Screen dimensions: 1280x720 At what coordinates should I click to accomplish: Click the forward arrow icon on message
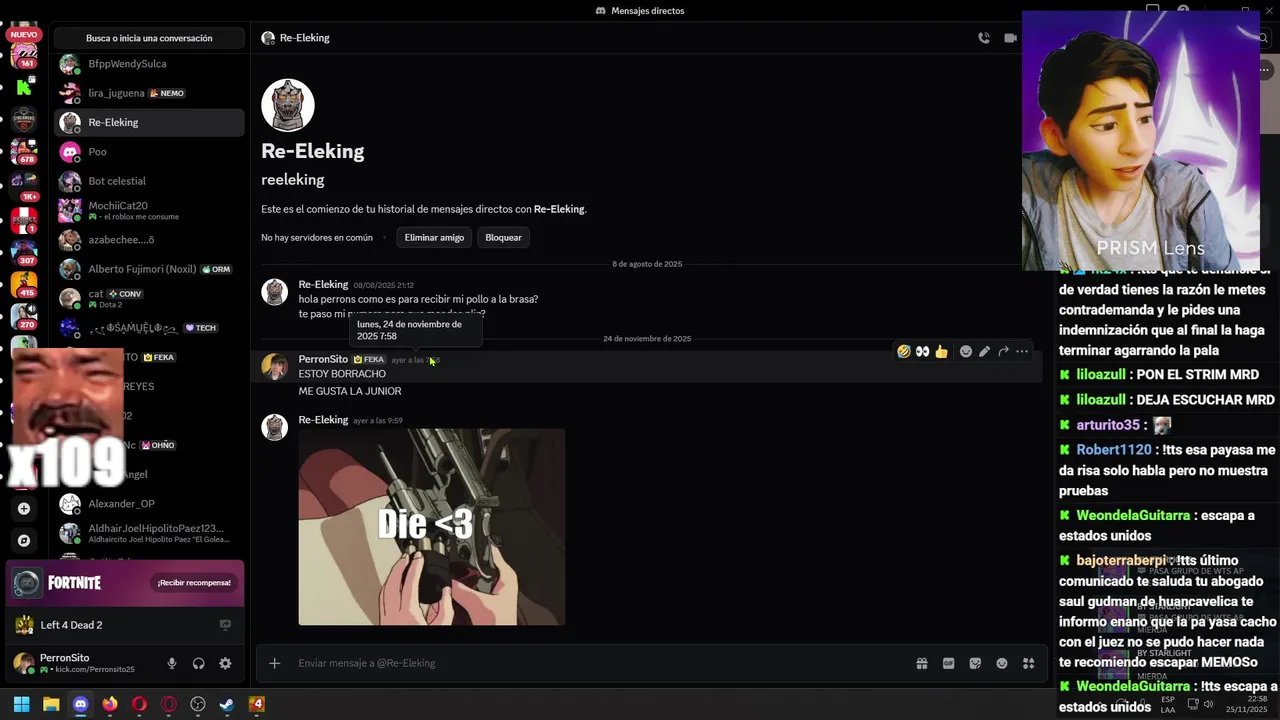pyautogui.click(x=1003, y=351)
